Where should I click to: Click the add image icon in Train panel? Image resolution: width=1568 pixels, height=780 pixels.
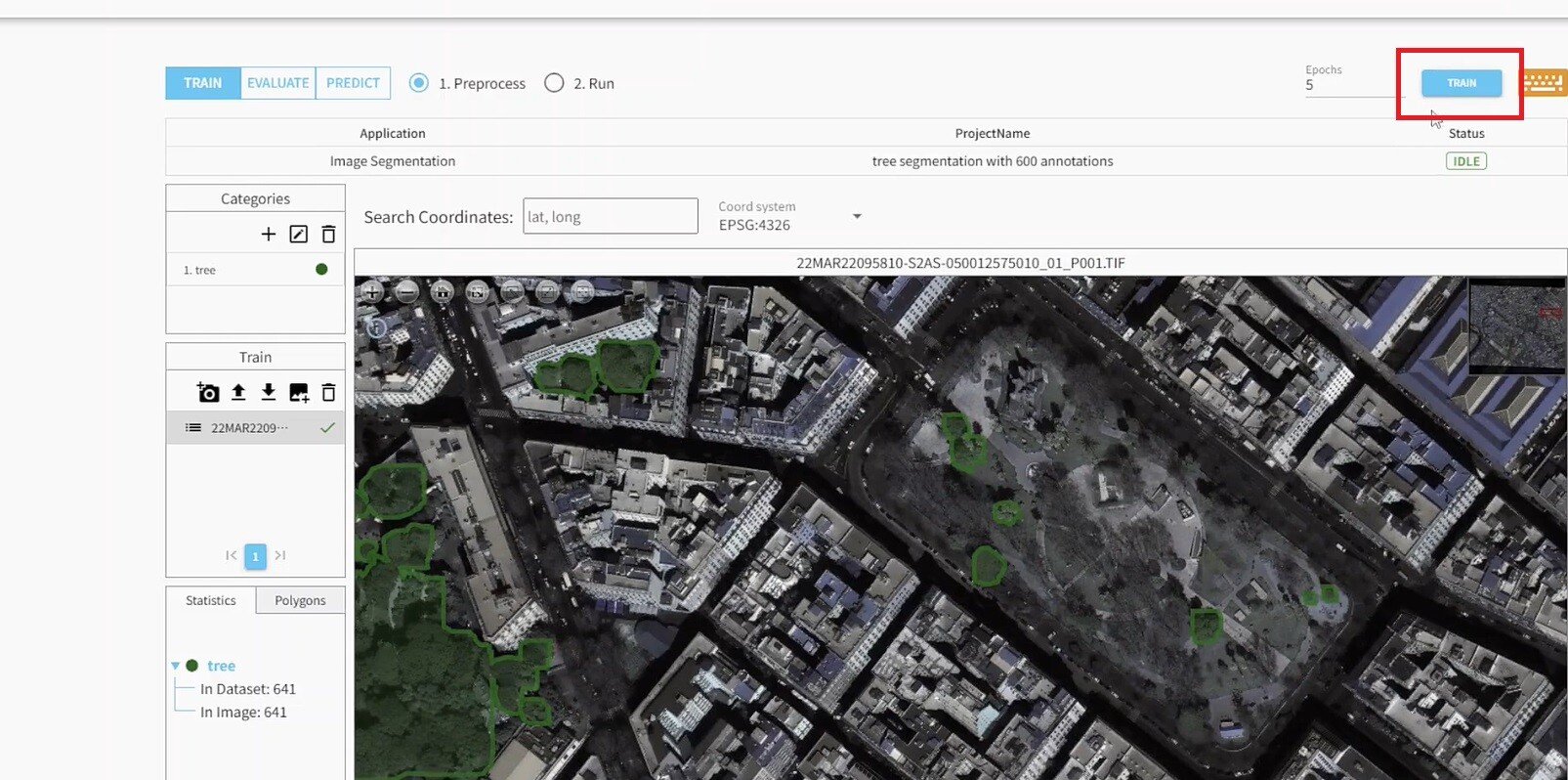coord(299,393)
